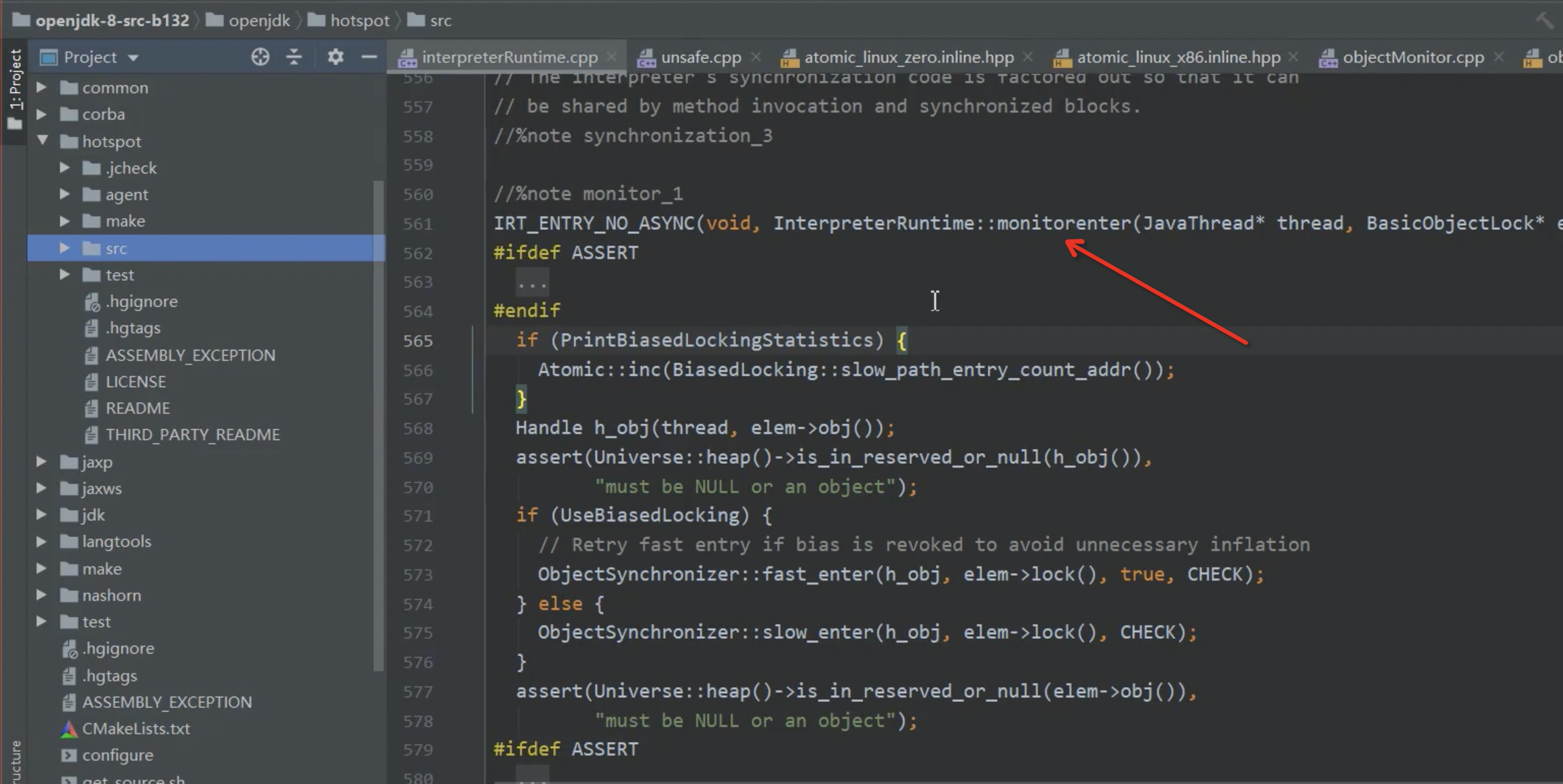1563x784 pixels.
Task: Click the openjdk breadcrumb in navigation bar
Action: tap(258, 20)
